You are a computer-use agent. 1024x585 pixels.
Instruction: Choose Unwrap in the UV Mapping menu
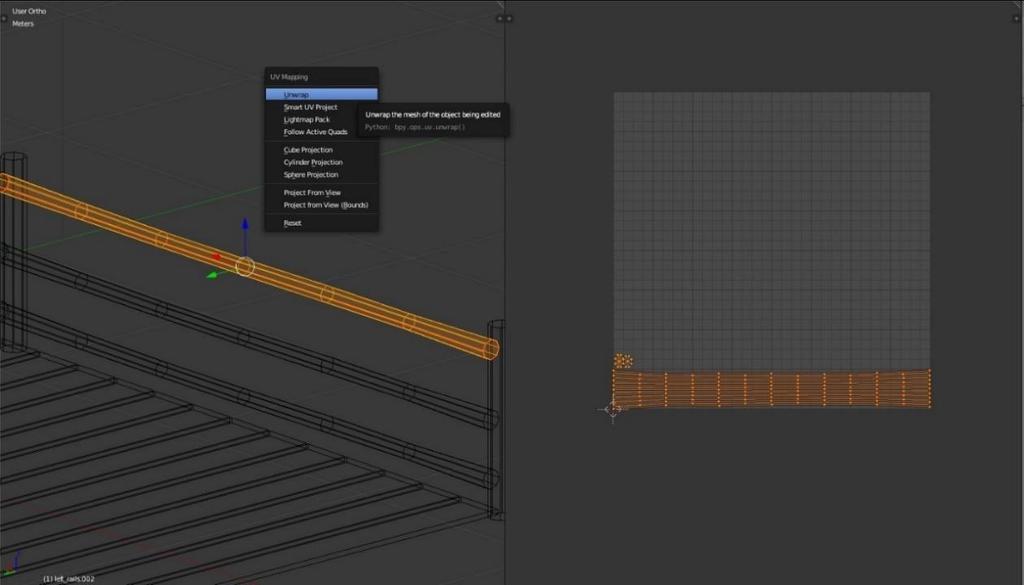coord(321,95)
